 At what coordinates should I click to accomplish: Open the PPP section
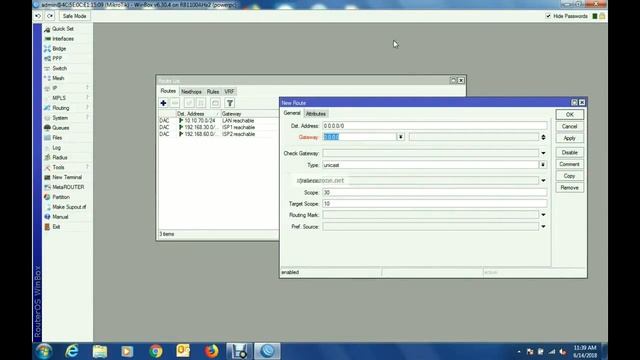click(x=57, y=58)
